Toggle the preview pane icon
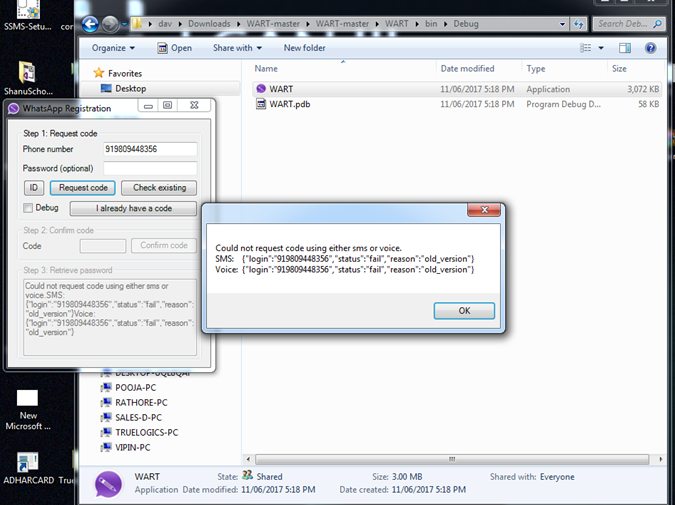Image resolution: width=675 pixels, height=505 pixels. pyautogui.click(x=625, y=48)
